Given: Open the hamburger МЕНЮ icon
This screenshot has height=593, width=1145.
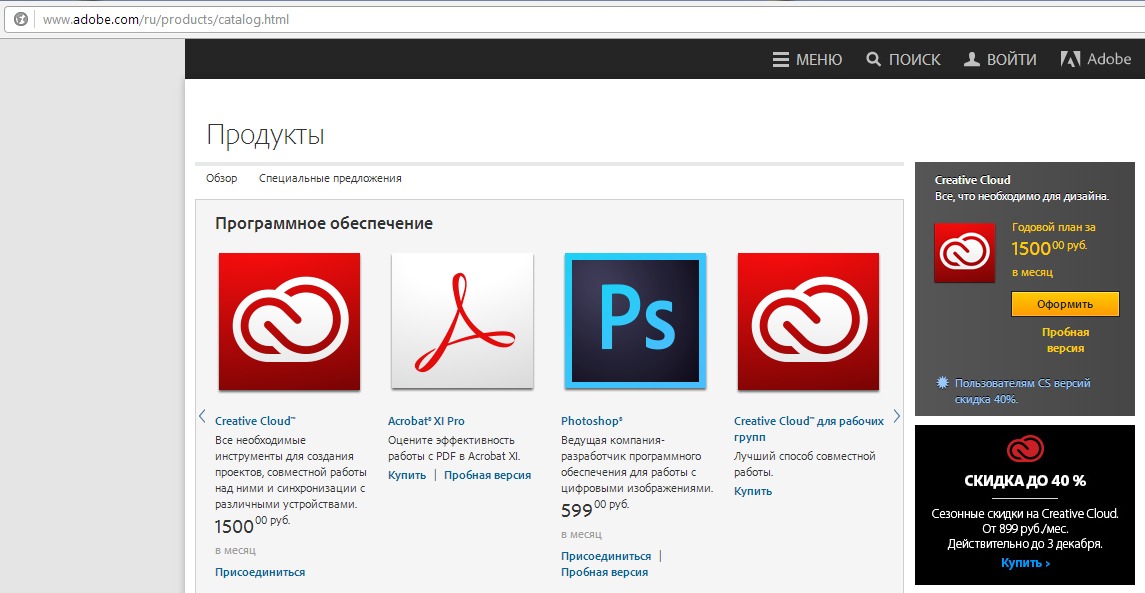Looking at the screenshot, I should point(781,59).
